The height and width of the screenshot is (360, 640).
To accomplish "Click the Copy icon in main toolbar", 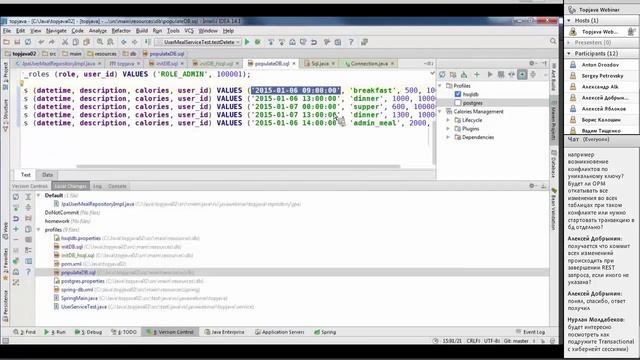I will pyautogui.click(x=76, y=42).
